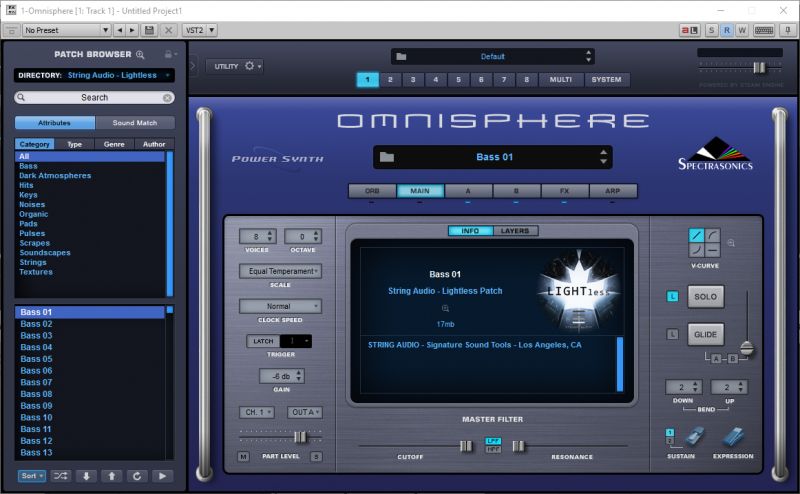
Task: Open the CH. 1 MIDI channel dropdown
Action: coord(257,412)
